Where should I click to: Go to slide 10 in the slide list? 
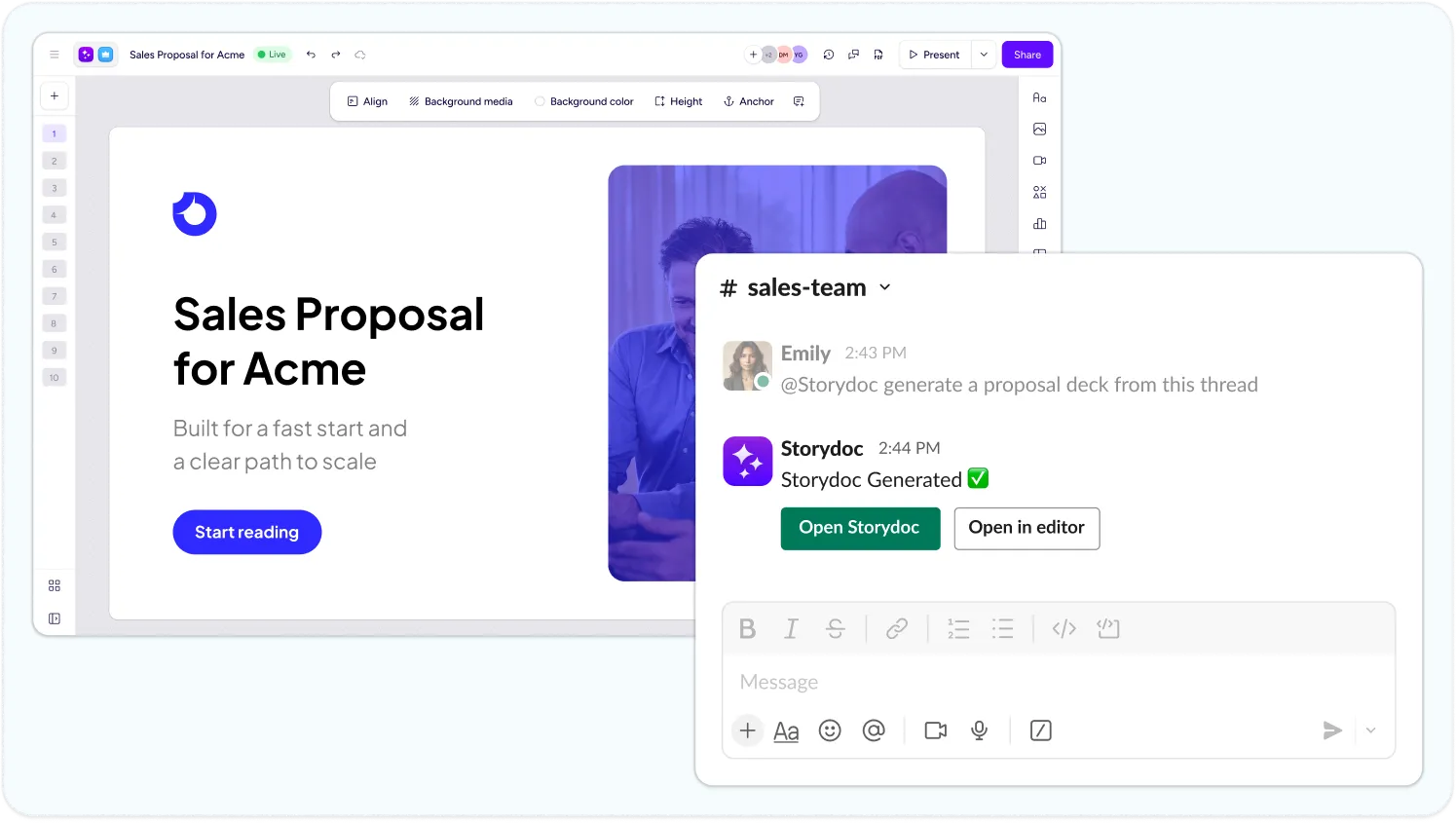click(x=55, y=377)
